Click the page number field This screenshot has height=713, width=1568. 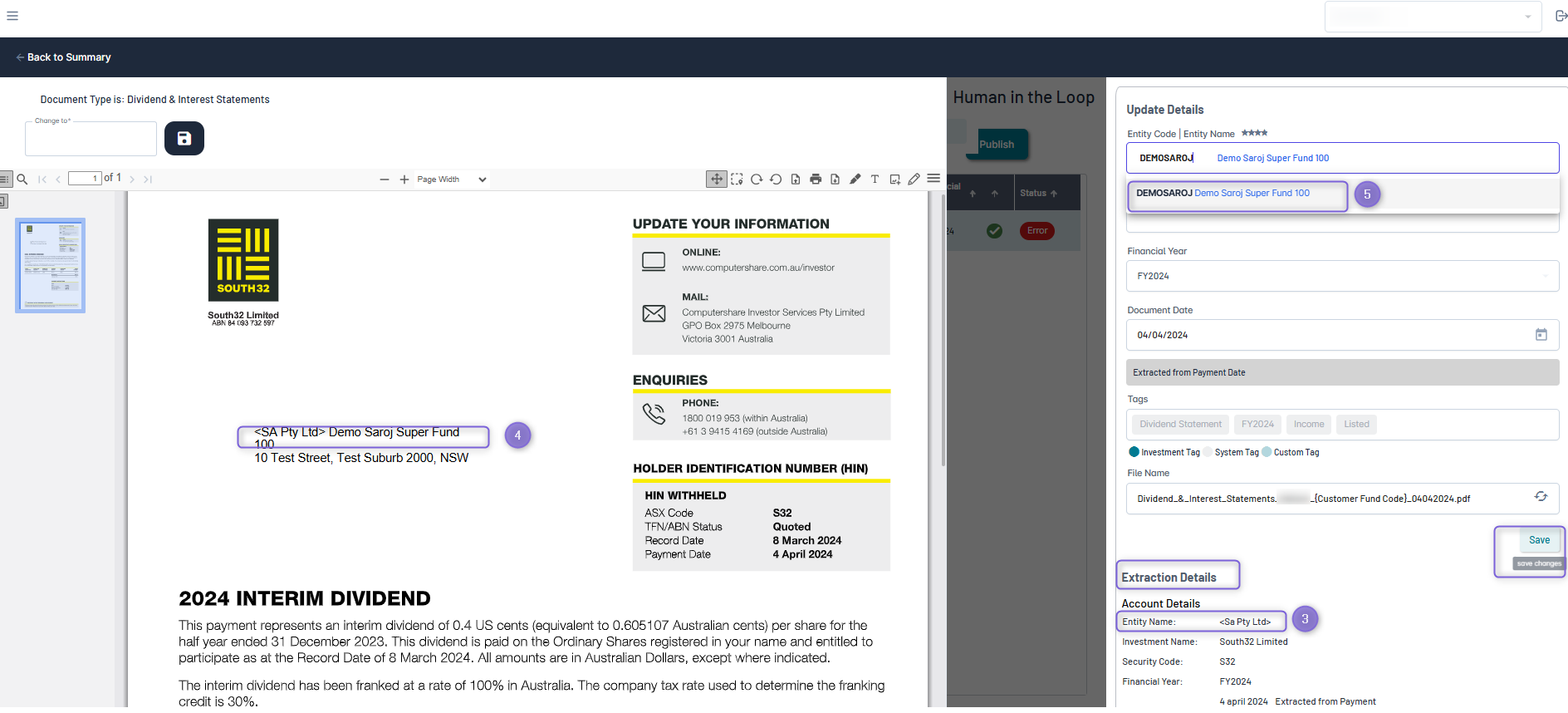coord(85,179)
